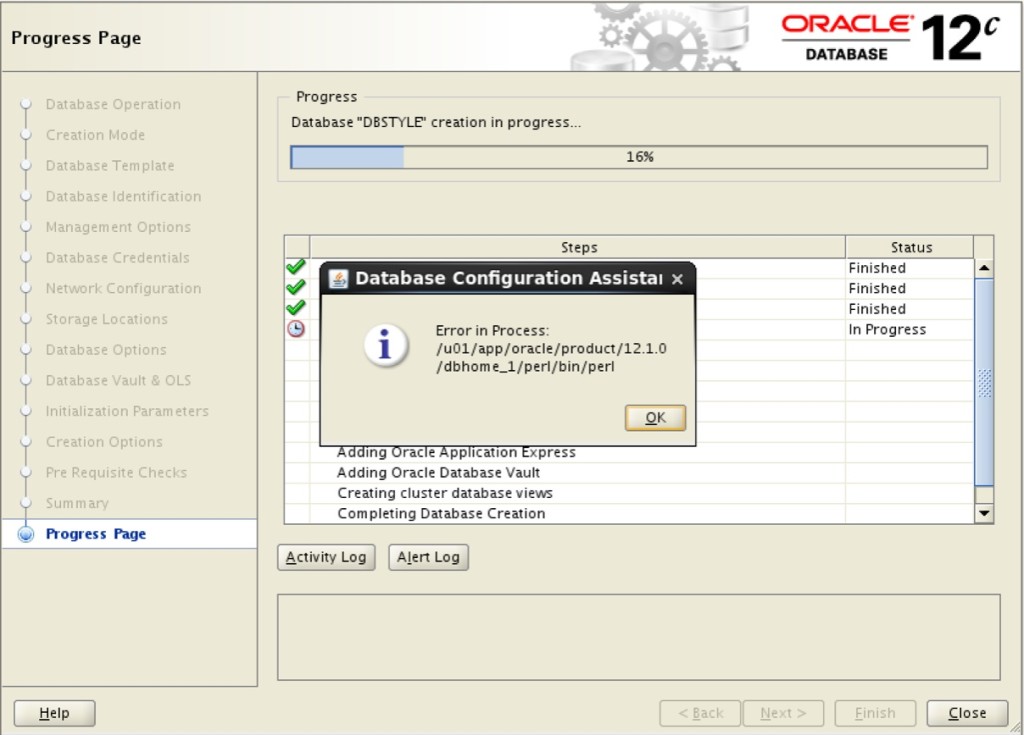Viewport: 1024px width, 735px height.
Task: Click the disabled Finish button
Action: [x=875, y=713]
